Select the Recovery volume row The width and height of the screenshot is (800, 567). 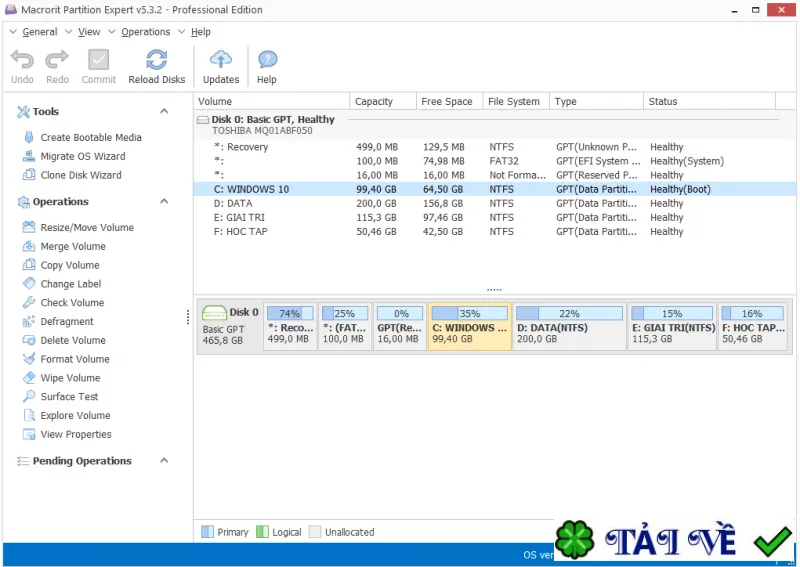pos(495,147)
